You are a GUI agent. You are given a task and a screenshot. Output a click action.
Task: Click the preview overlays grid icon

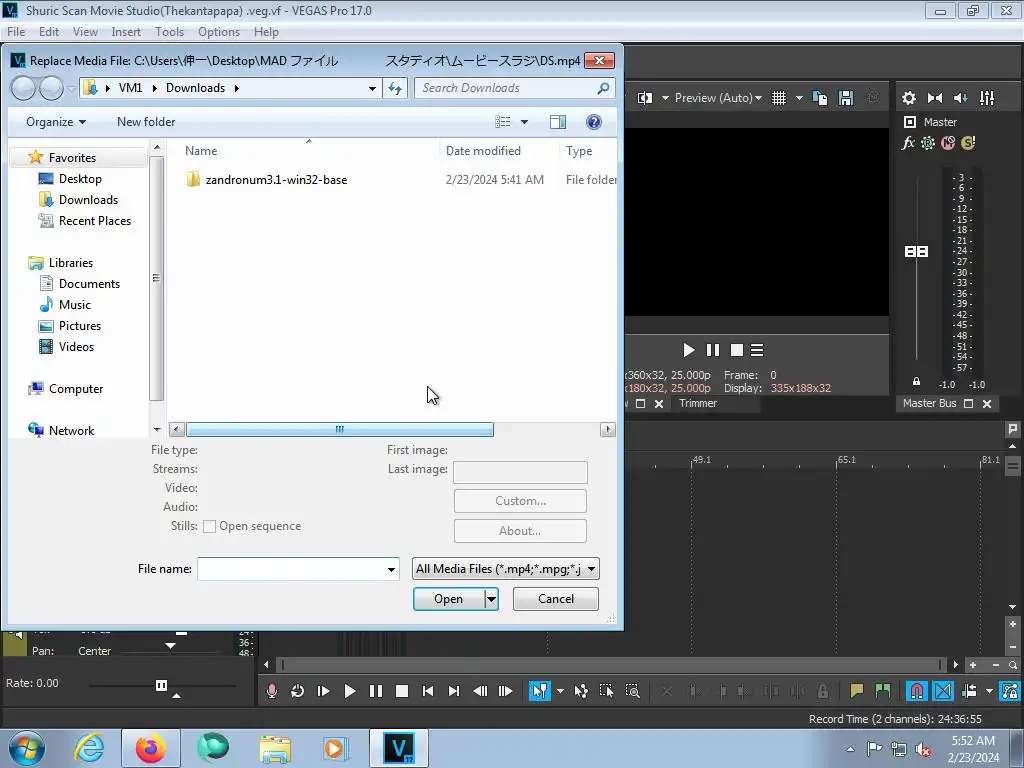778,98
